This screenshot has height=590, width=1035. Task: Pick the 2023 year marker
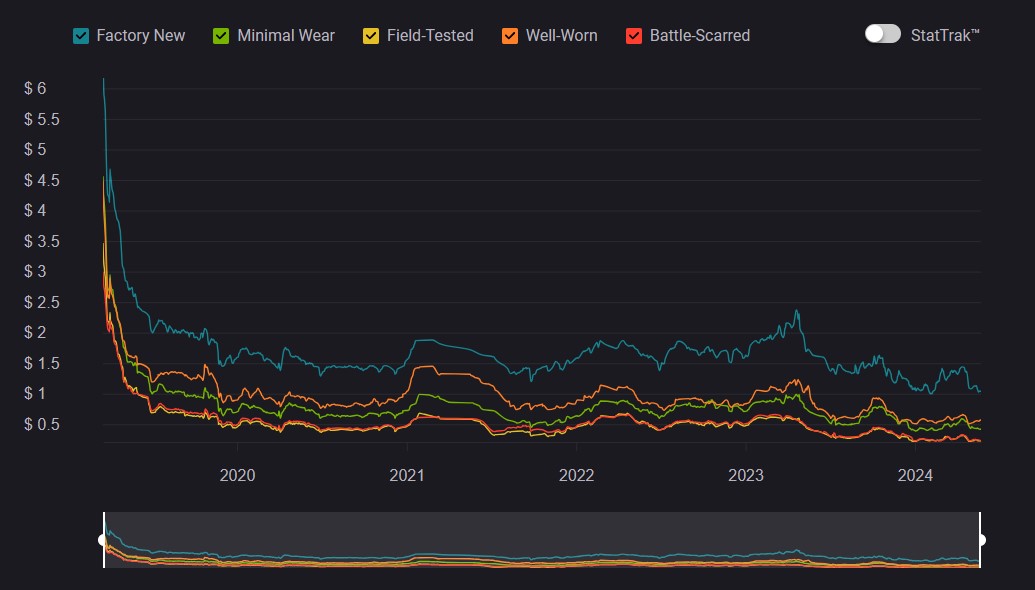point(746,475)
